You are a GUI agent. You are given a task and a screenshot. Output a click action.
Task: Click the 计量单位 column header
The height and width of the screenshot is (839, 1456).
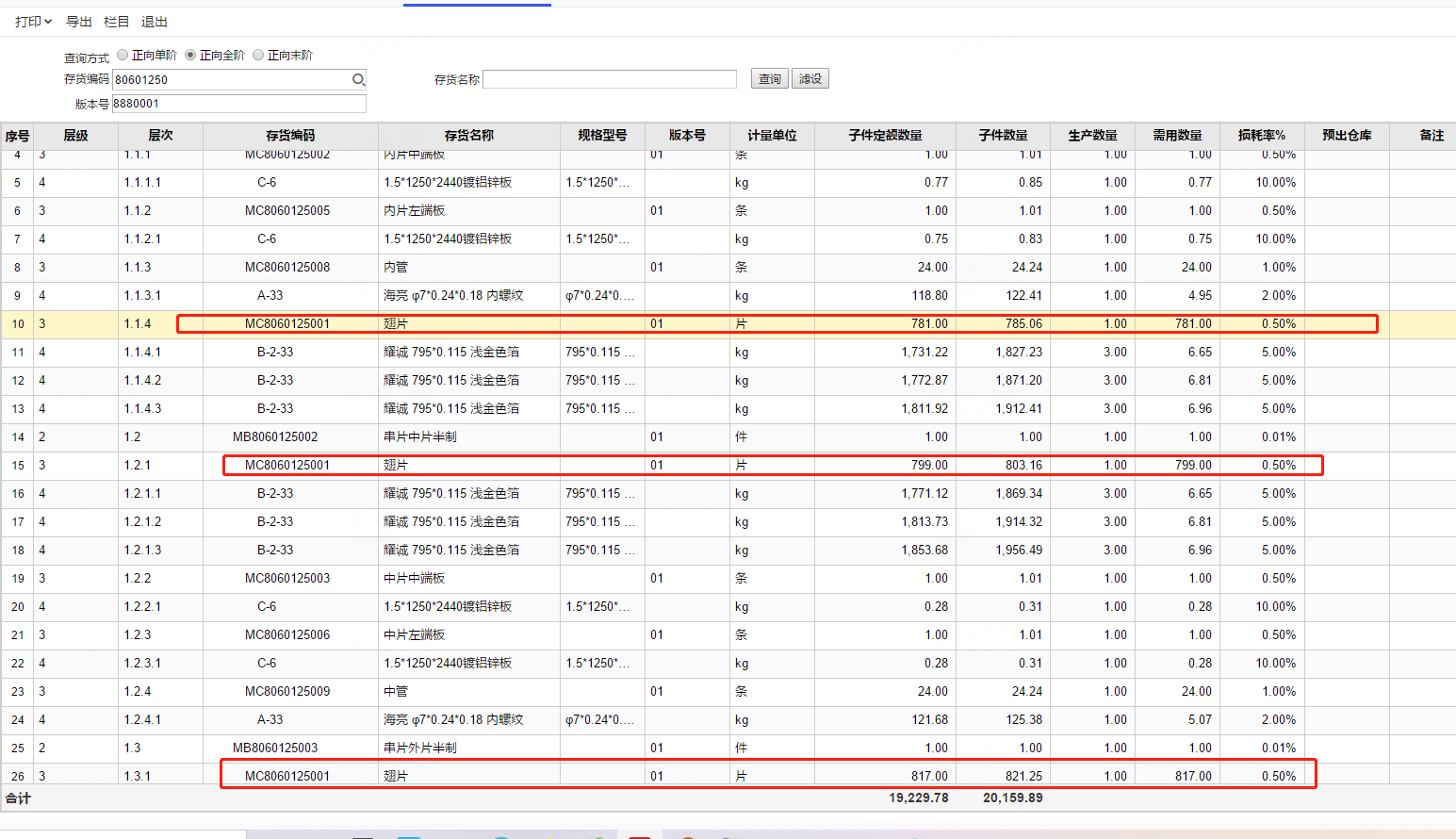[772, 136]
